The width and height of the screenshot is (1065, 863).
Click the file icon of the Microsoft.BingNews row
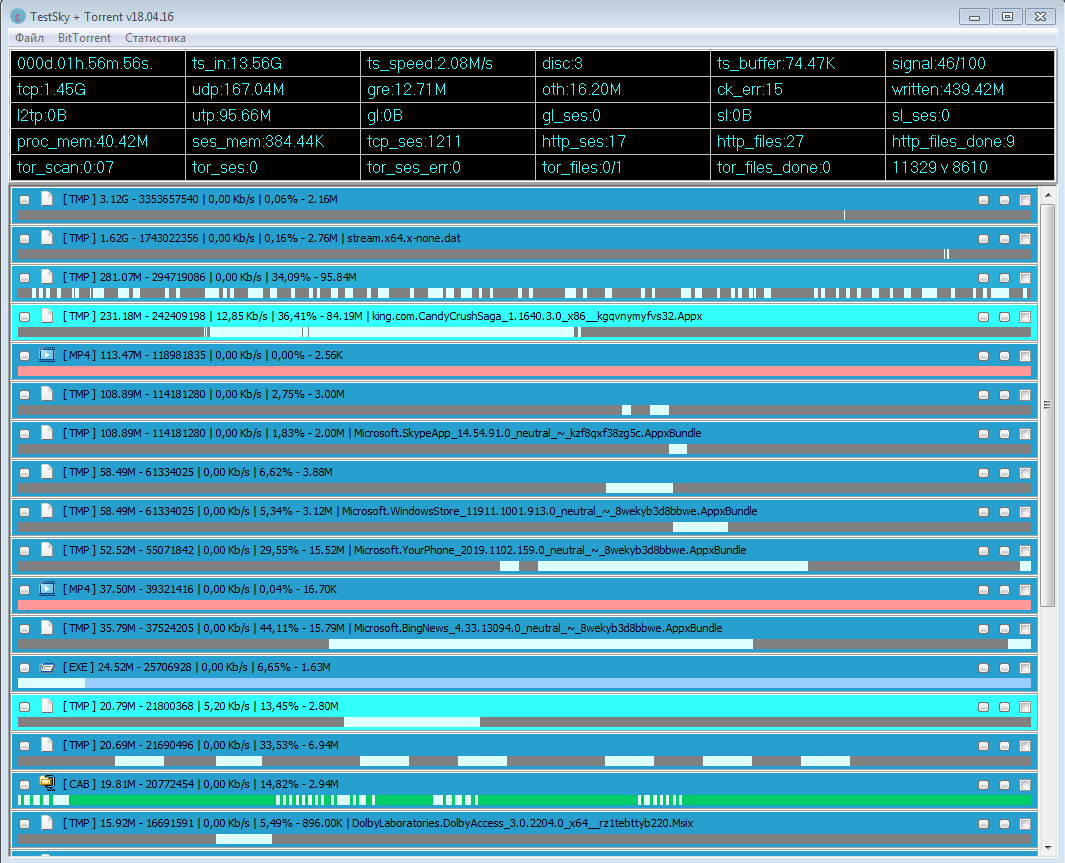pyautogui.click(x=46, y=628)
